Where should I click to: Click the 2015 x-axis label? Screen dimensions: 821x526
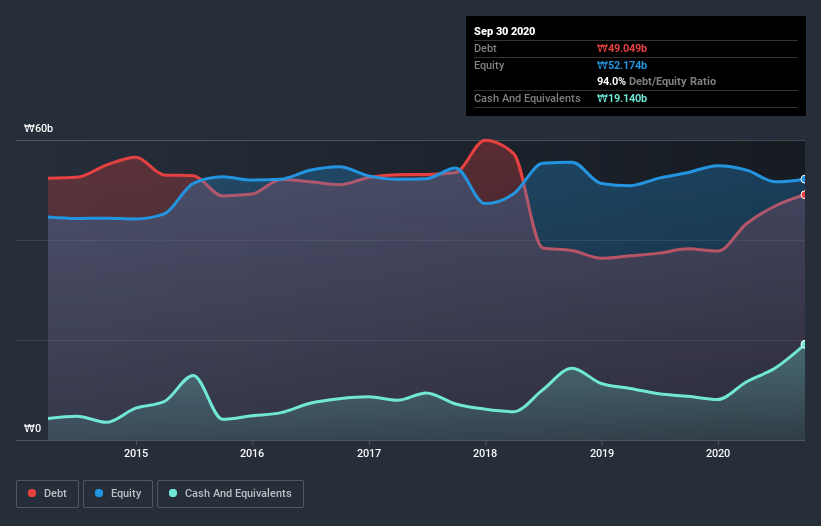pos(136,453)
